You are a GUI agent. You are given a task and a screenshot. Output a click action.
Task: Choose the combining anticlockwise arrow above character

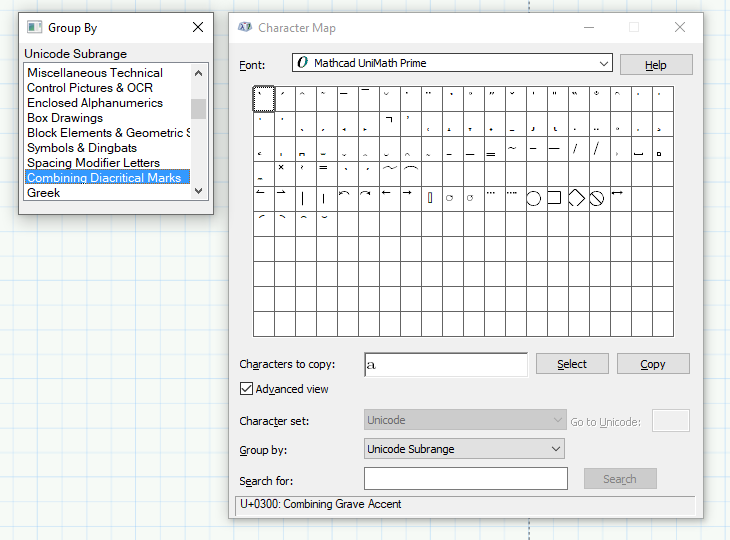pos(348,199)
